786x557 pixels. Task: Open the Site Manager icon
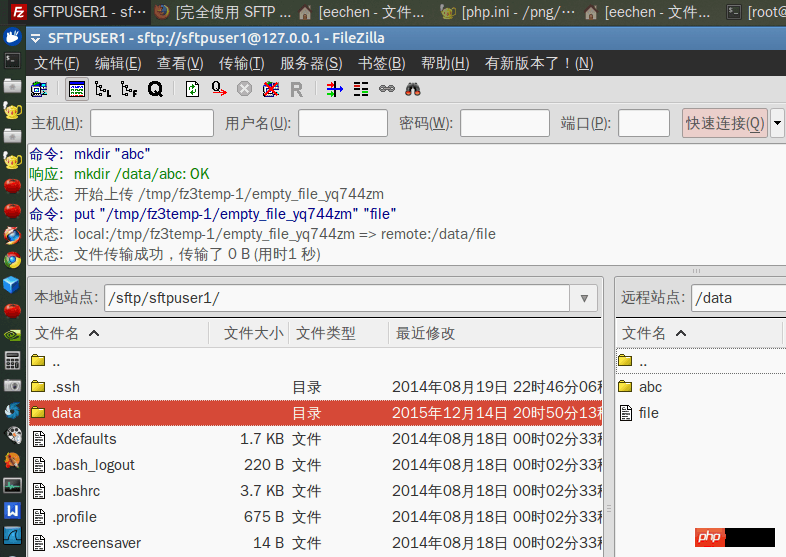click(x=39, y=90)
